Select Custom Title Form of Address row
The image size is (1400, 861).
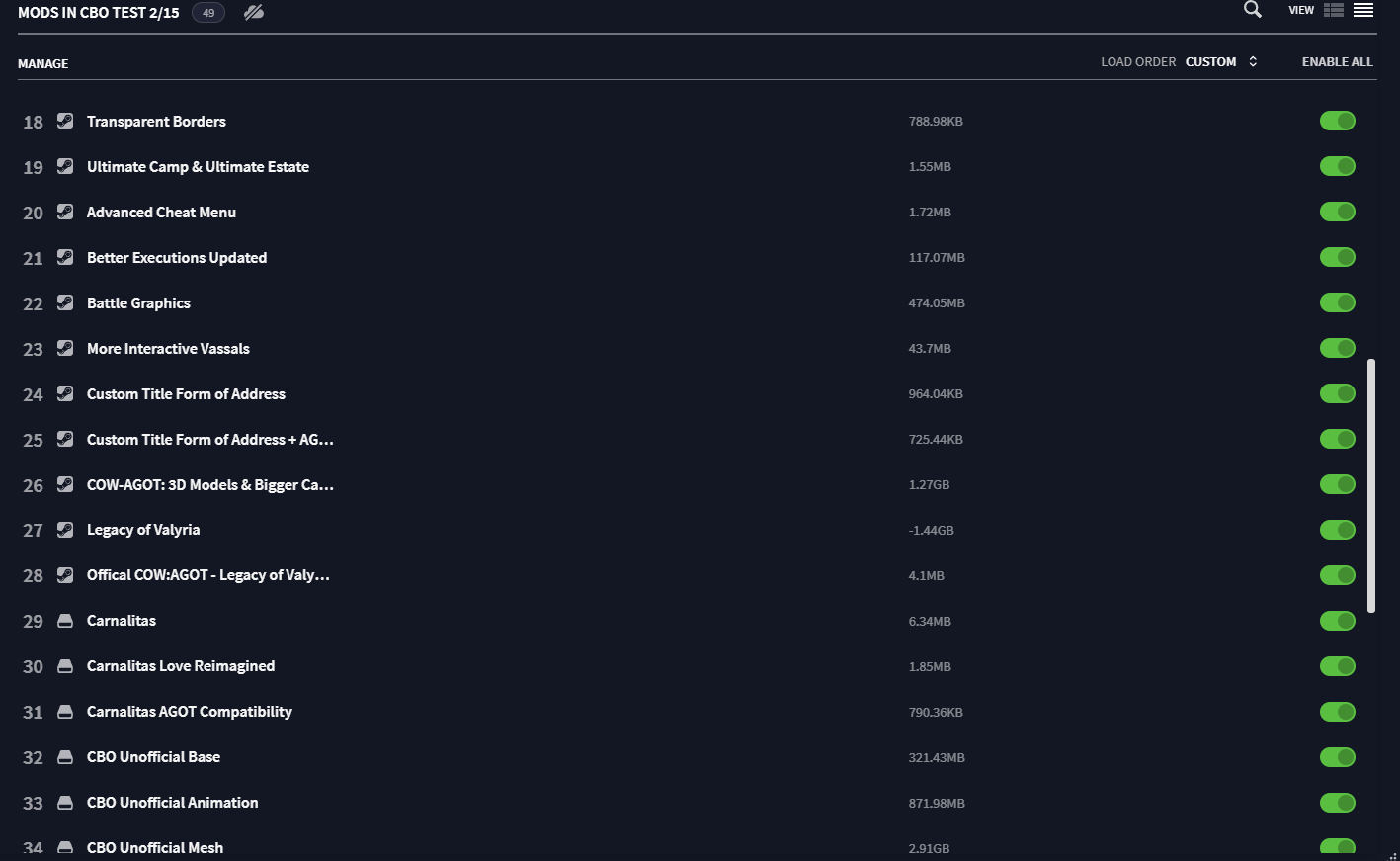(x=697, y=393)
